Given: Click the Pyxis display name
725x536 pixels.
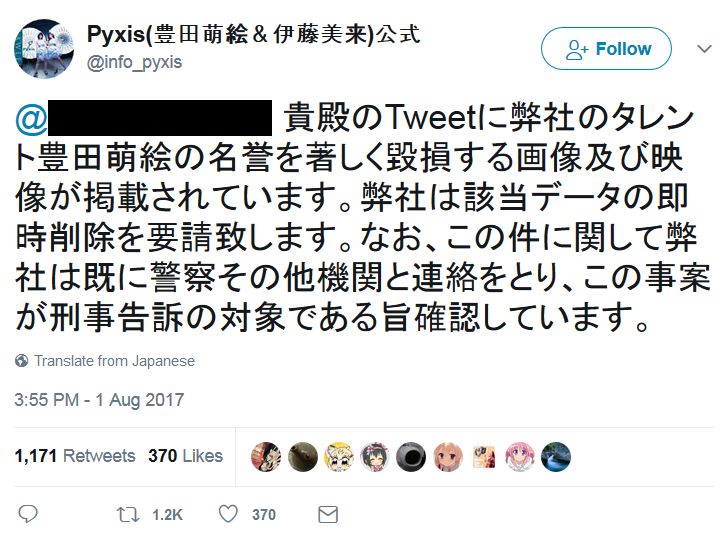Looking at the screenshot, I should (x=253, y=34).
